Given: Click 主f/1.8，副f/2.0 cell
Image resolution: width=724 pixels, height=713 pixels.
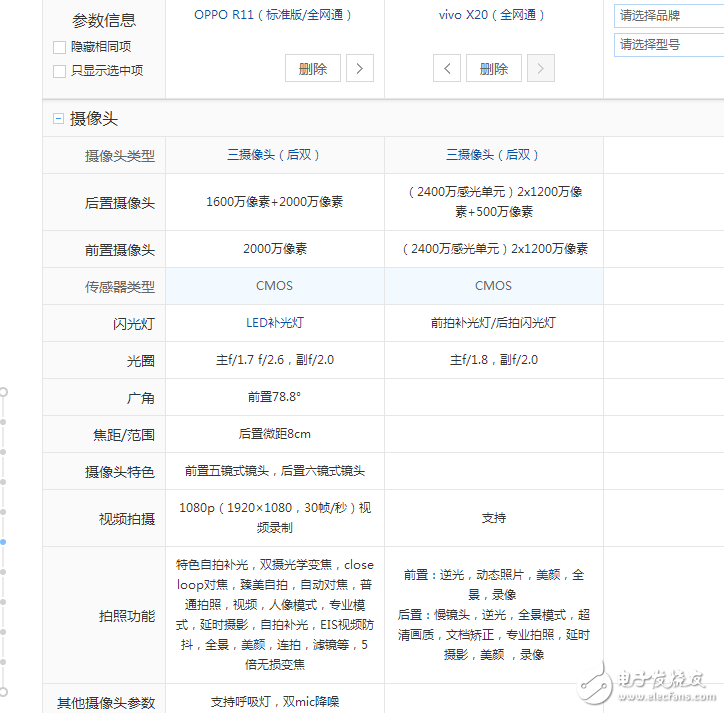Looking at the screenshot, I should point(494,360).
